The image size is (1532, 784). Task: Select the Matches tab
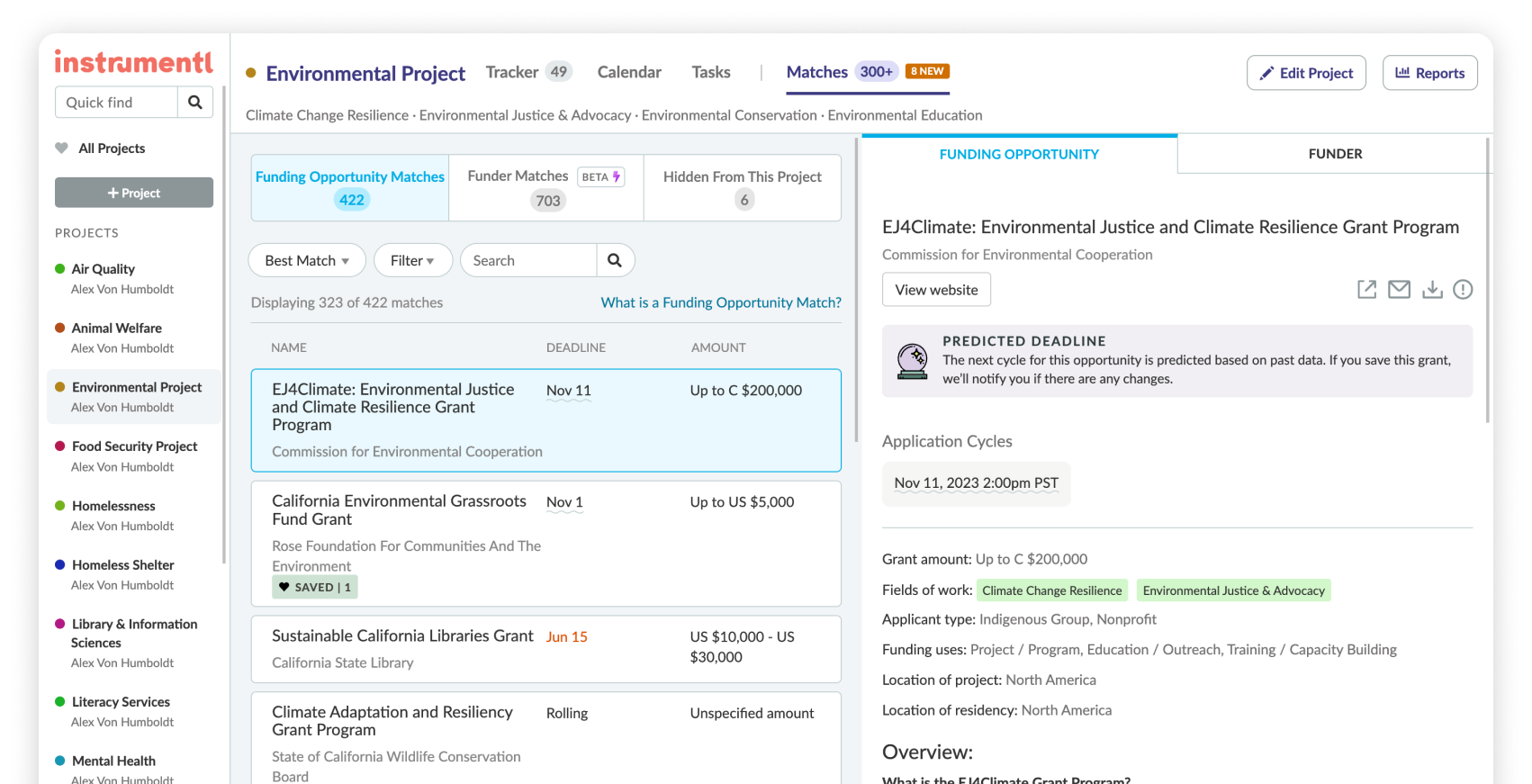pos(868,72)
